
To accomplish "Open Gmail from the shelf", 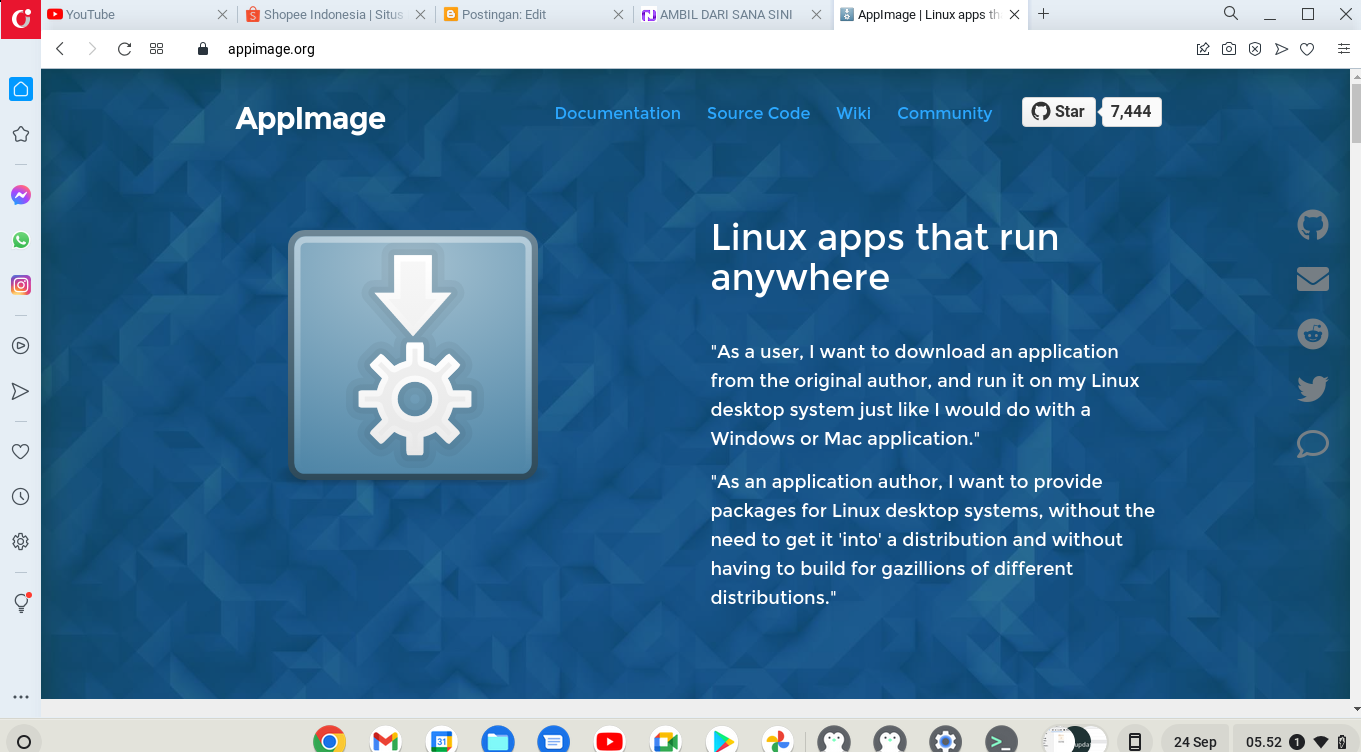I will coord(385,741).
